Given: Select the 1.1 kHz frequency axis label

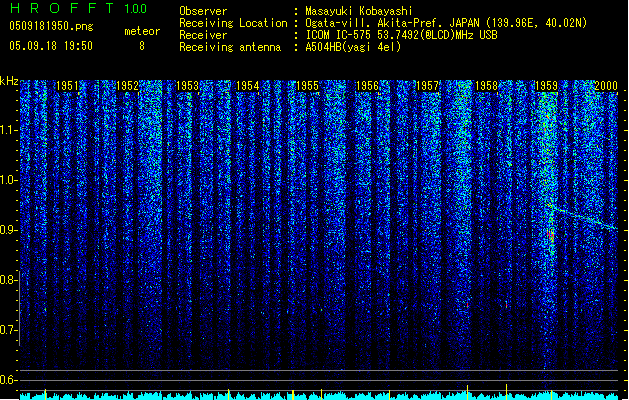Looking at the screenshot, I should (x=9, y=130).
